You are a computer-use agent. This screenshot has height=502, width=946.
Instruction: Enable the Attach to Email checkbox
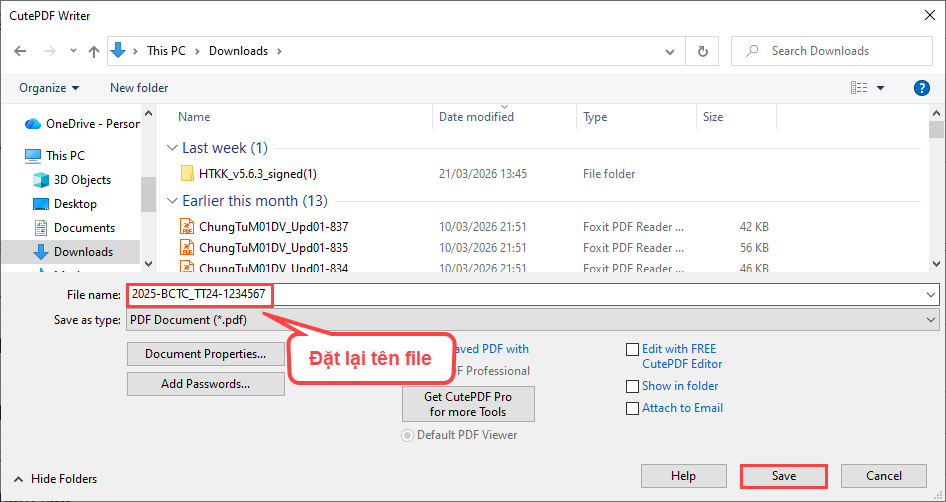click(632, 408)
